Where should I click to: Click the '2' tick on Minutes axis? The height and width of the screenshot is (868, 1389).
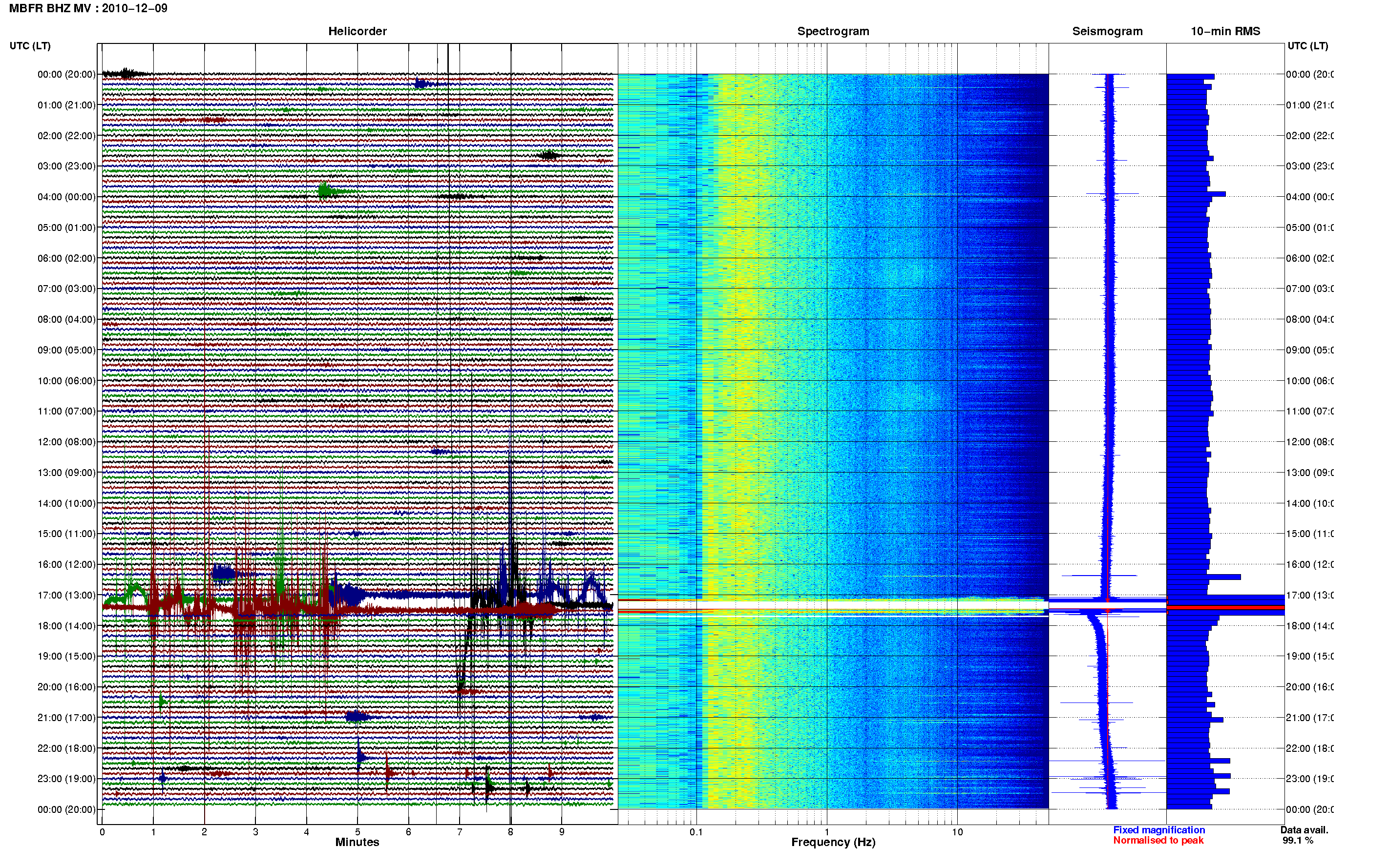tap(205, 832)
